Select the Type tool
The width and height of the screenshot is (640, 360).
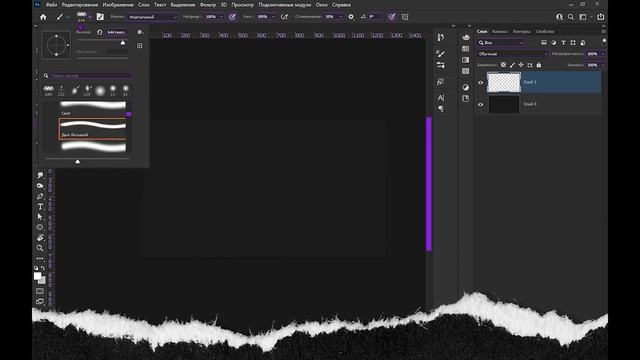click(x=40, y=207)
